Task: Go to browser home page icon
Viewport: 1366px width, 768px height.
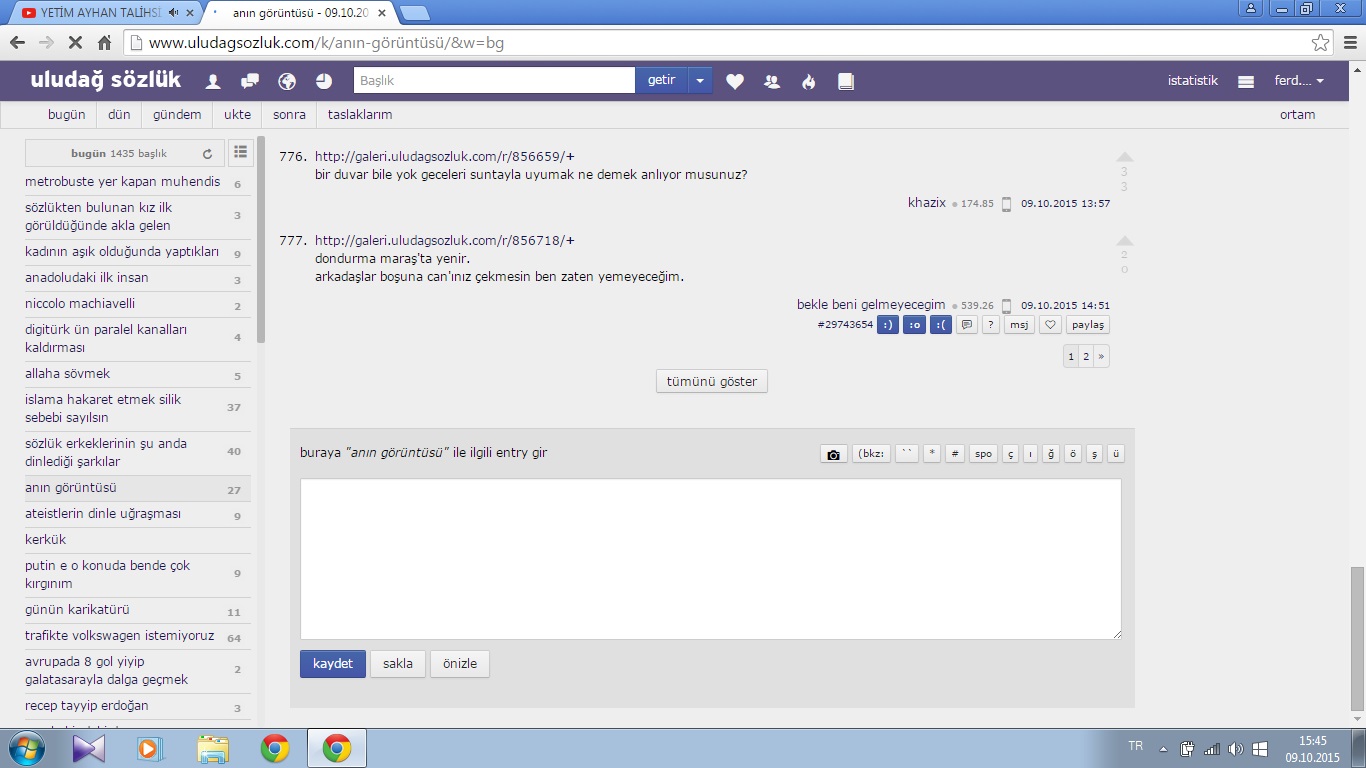Action: click(104, 43)
